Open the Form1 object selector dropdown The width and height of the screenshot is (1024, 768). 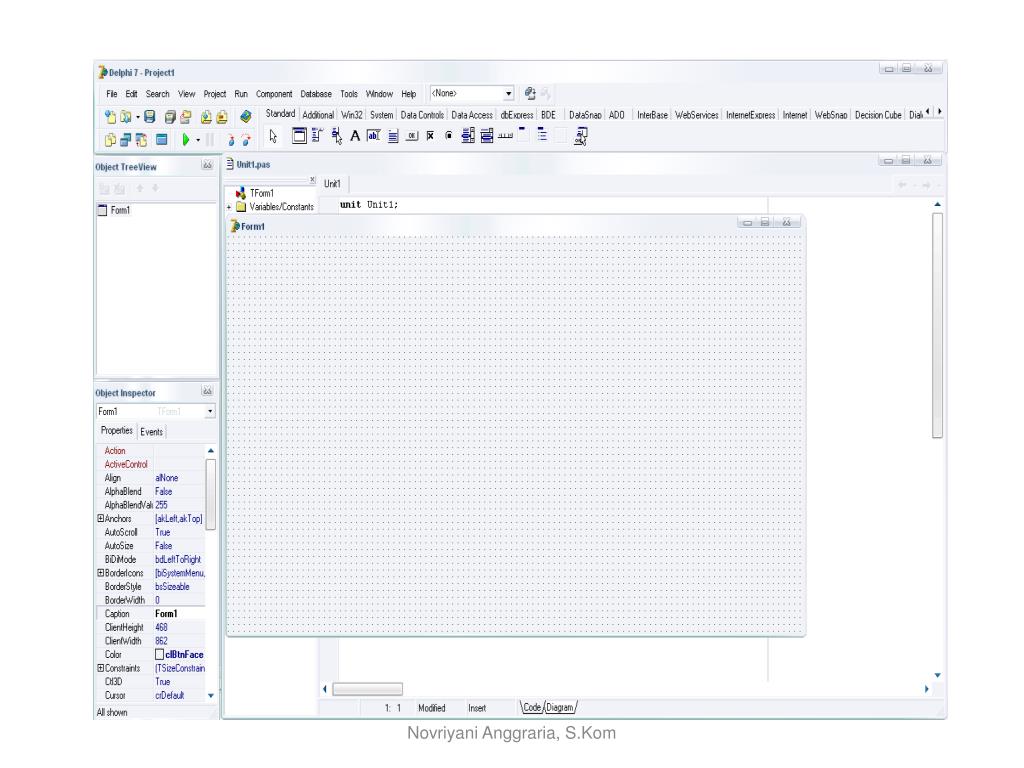(x=210, y=411)
